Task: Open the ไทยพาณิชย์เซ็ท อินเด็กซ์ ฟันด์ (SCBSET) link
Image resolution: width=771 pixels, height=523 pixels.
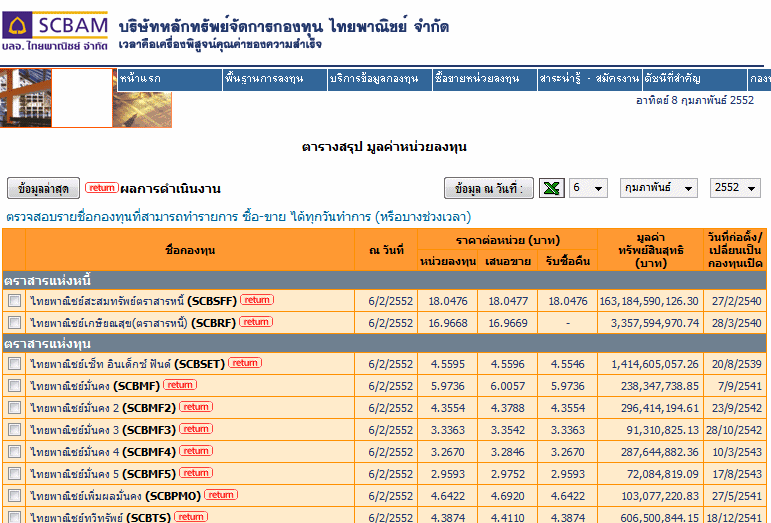Action: pyautogui.click(x=127, y=364)
